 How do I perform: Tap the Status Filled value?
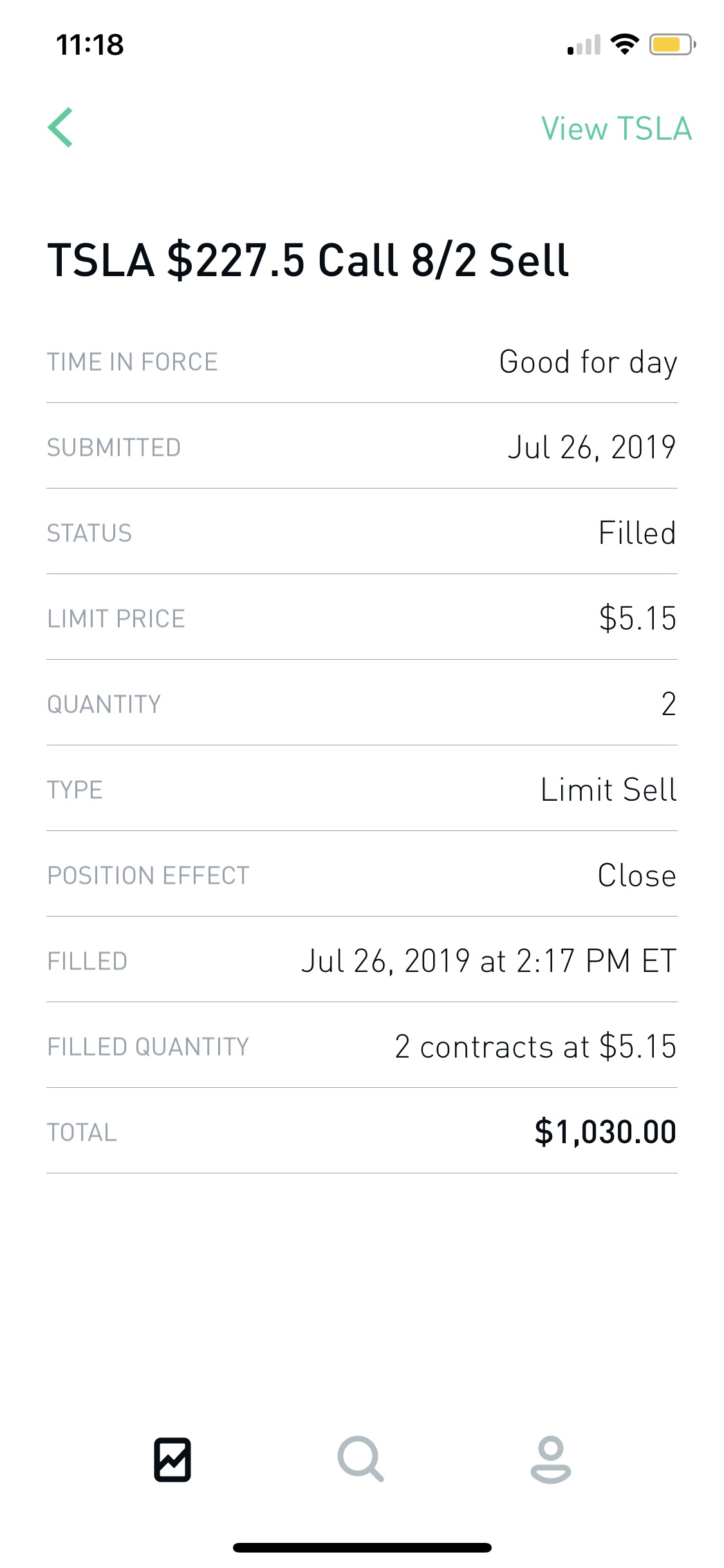[x=637, y=533]
